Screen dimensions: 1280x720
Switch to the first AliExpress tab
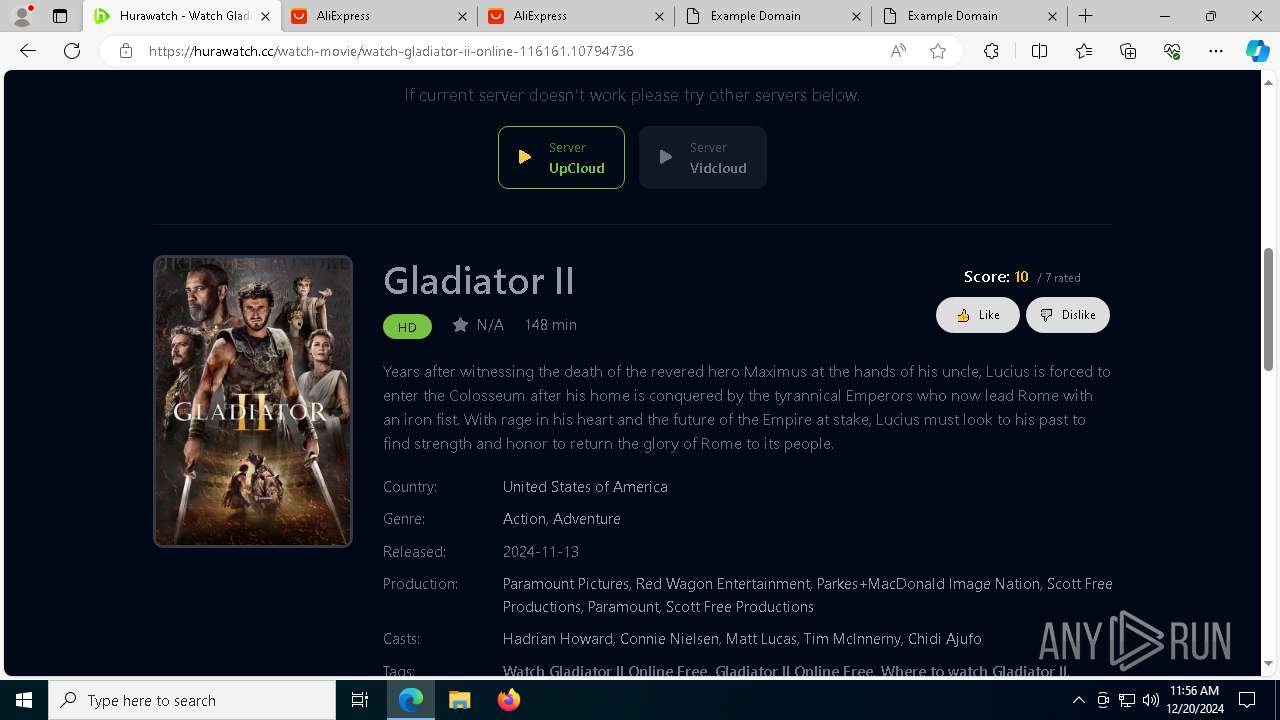pos(379,16)
